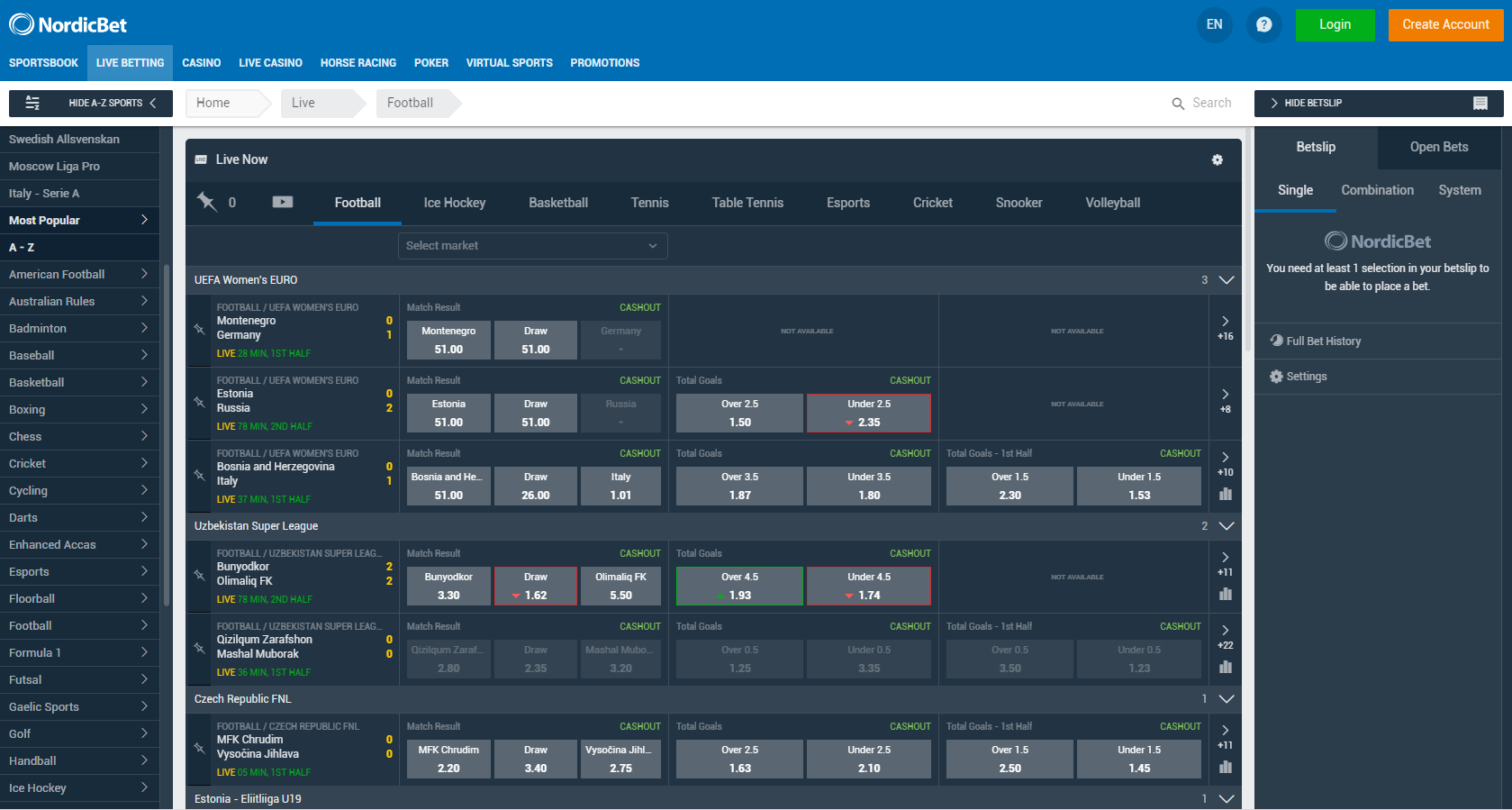Click the sidebar vertical scrollbar
Screen dimensions: 1512x810
tap(167, 436)
